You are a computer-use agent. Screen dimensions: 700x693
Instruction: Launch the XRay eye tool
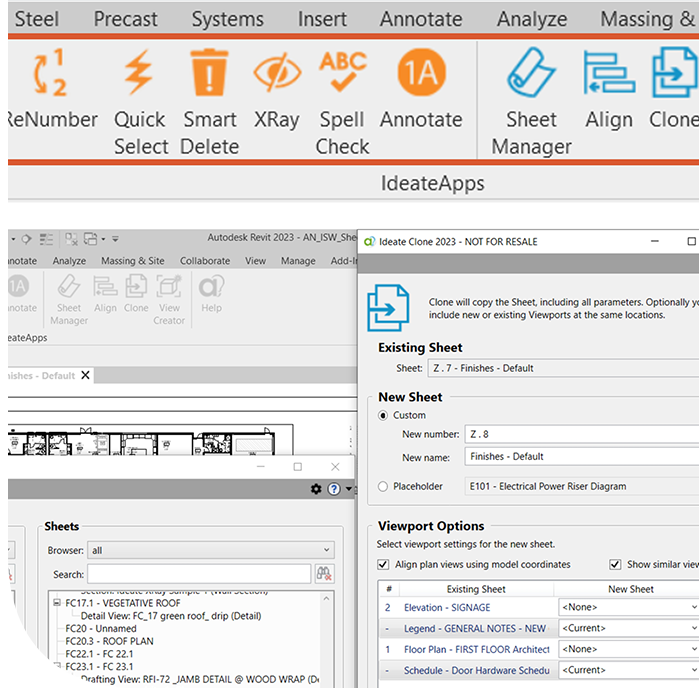(277, 89)
